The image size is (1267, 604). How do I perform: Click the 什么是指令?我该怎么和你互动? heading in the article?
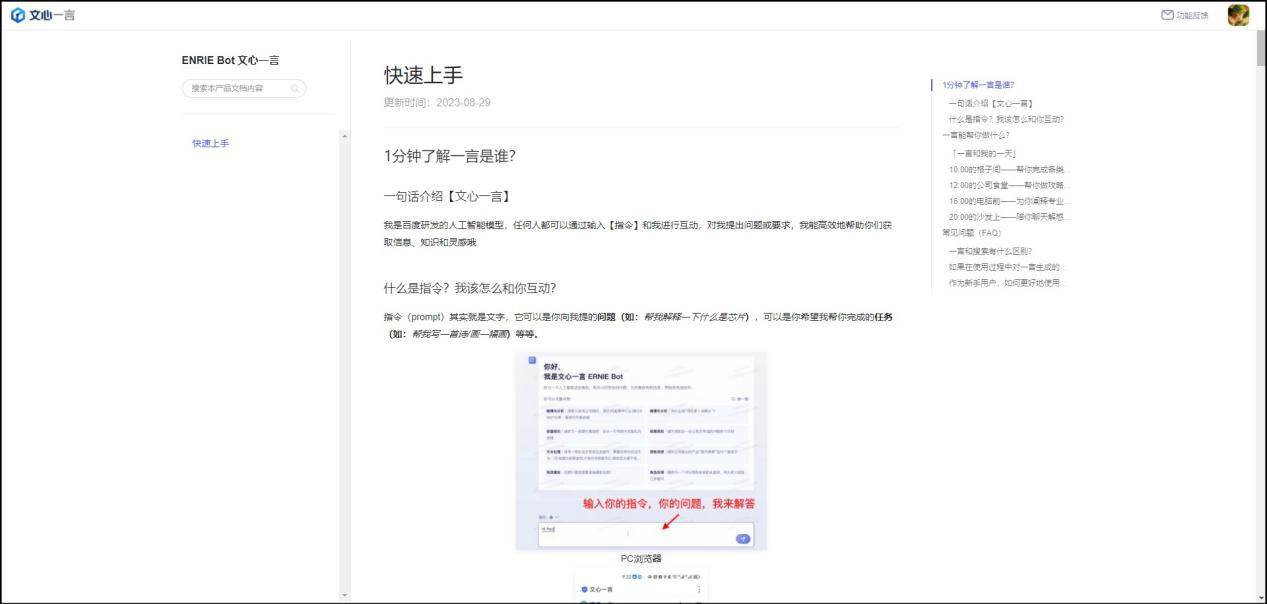point(470,288)
